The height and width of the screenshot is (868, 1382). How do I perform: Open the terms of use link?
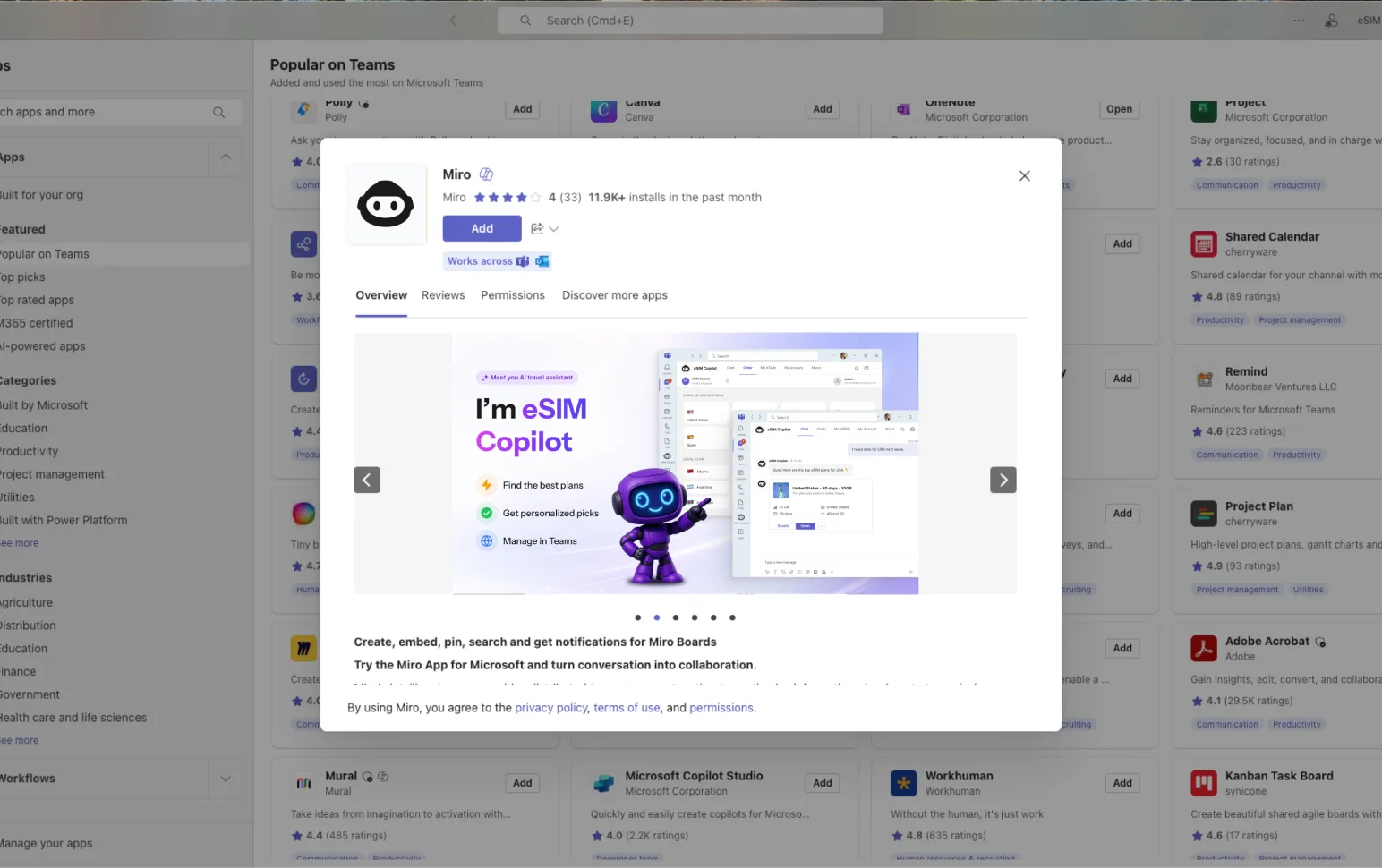click(627, 708)
